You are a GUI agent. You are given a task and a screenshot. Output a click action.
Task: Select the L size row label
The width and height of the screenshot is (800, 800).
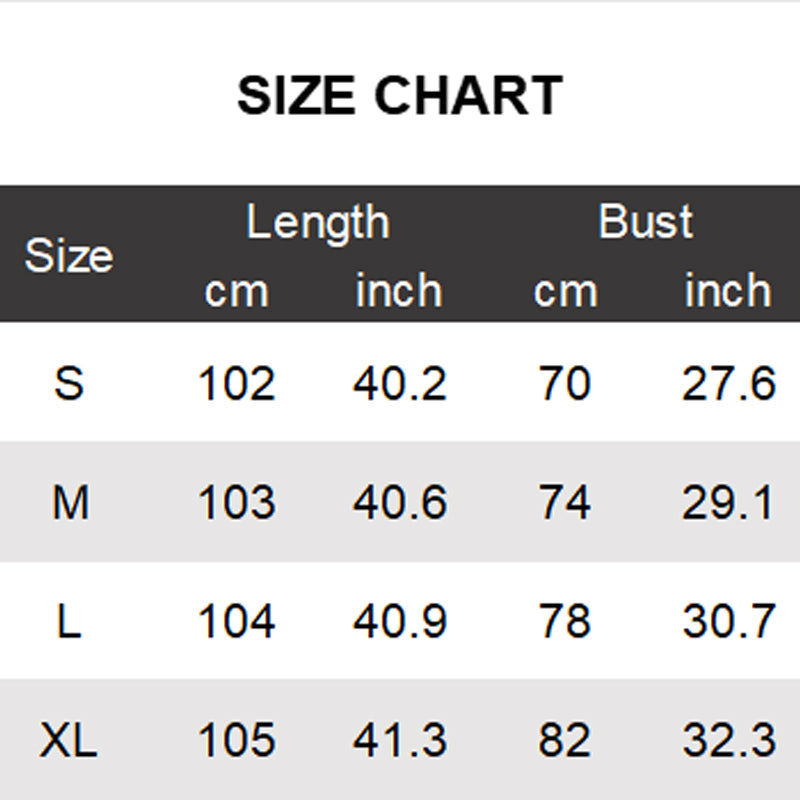click(x=68, y=622)
